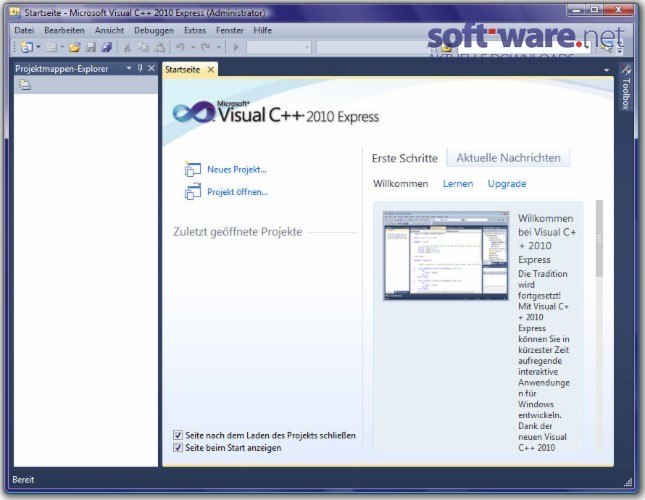
Task: Open the Ansicht menu
Action: (x=109, y=30)
